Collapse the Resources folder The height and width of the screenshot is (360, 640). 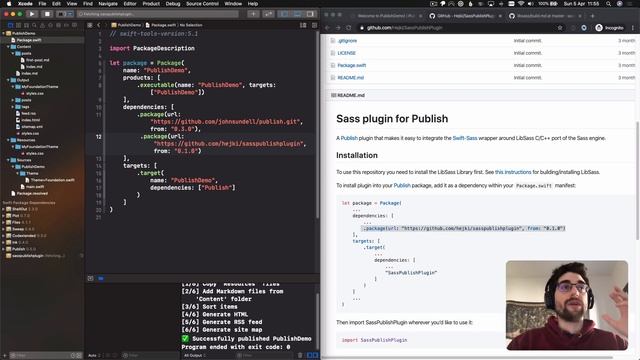tap(8, 140)
